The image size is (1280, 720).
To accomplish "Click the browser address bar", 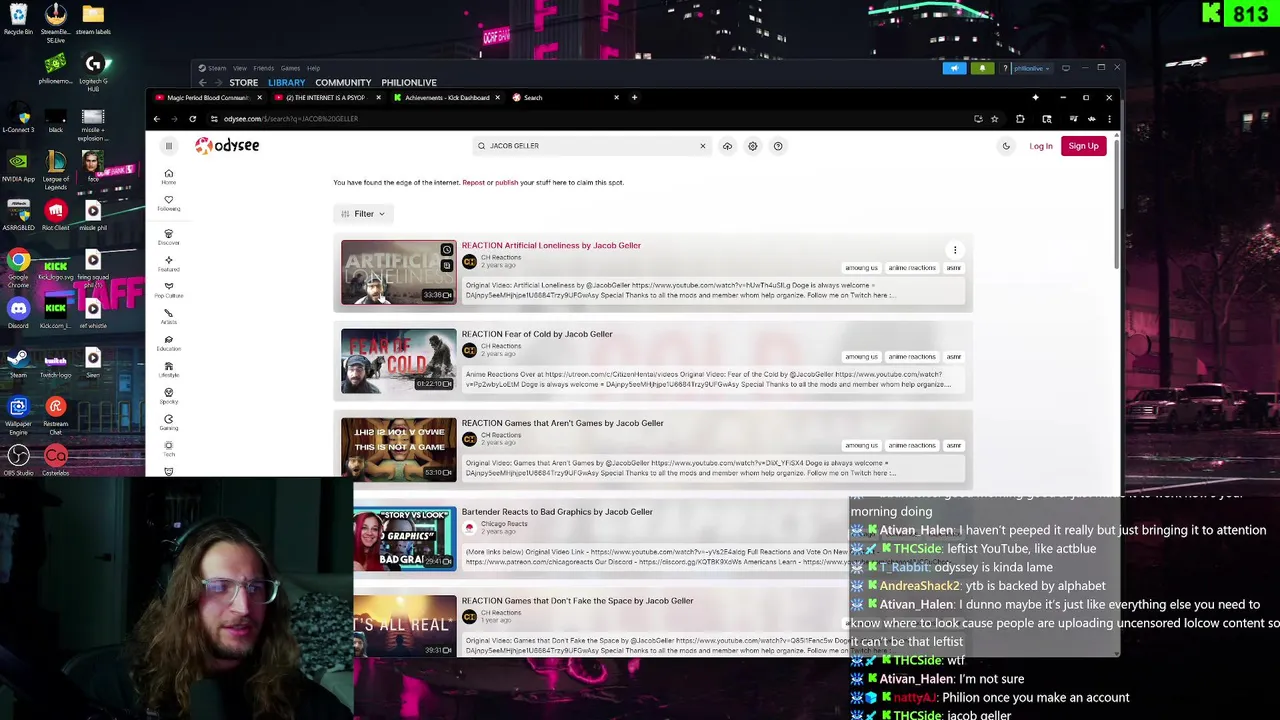I will (x=590, y=119).
